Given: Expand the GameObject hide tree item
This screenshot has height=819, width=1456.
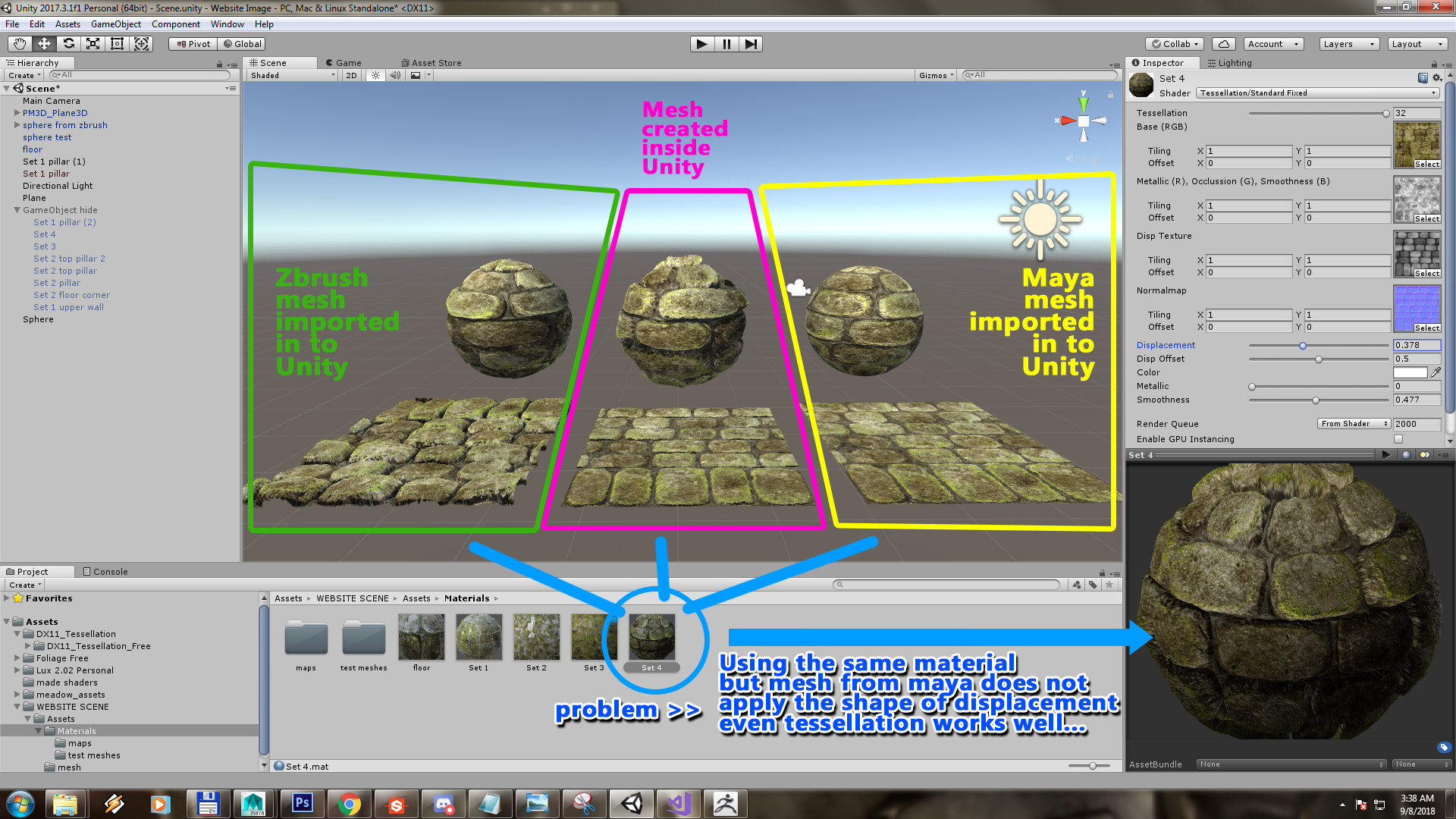Looking at the screenshot, I should point(17,210).
